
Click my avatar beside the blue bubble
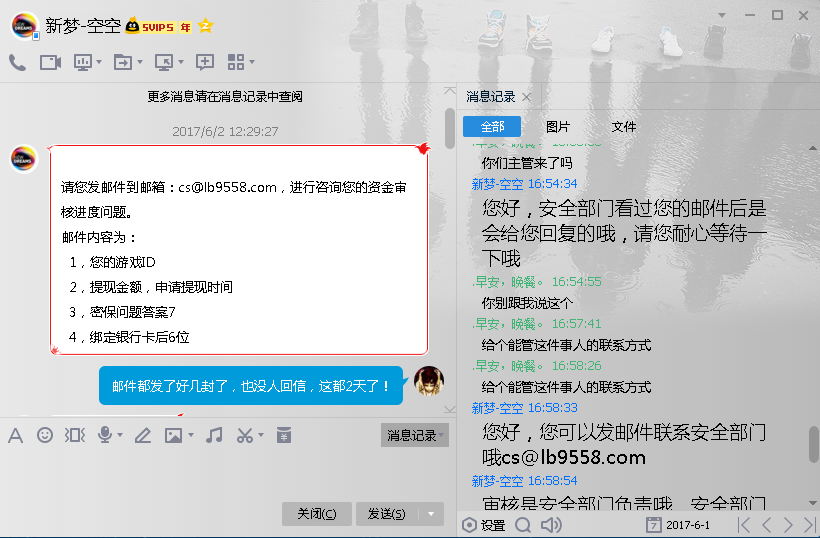coord(429,381)
